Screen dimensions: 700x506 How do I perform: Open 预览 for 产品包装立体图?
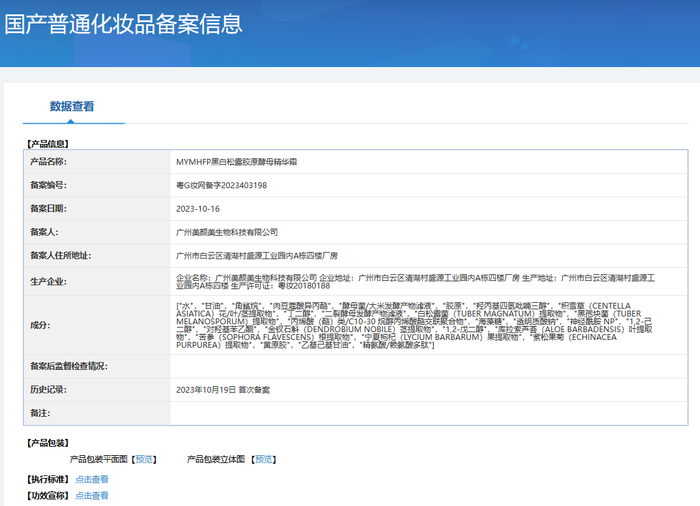264,459
